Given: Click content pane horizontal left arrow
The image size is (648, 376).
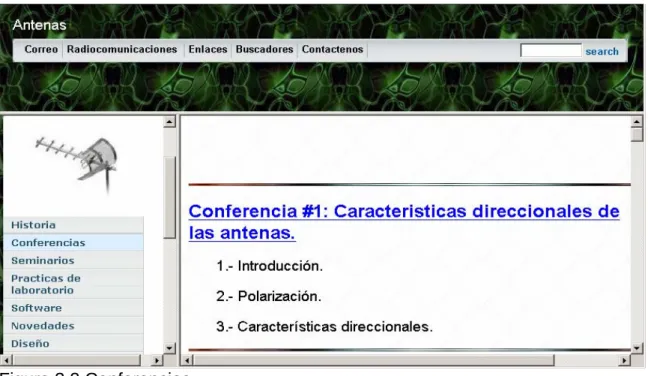Looking at the screenshot, I should (187, 361).
